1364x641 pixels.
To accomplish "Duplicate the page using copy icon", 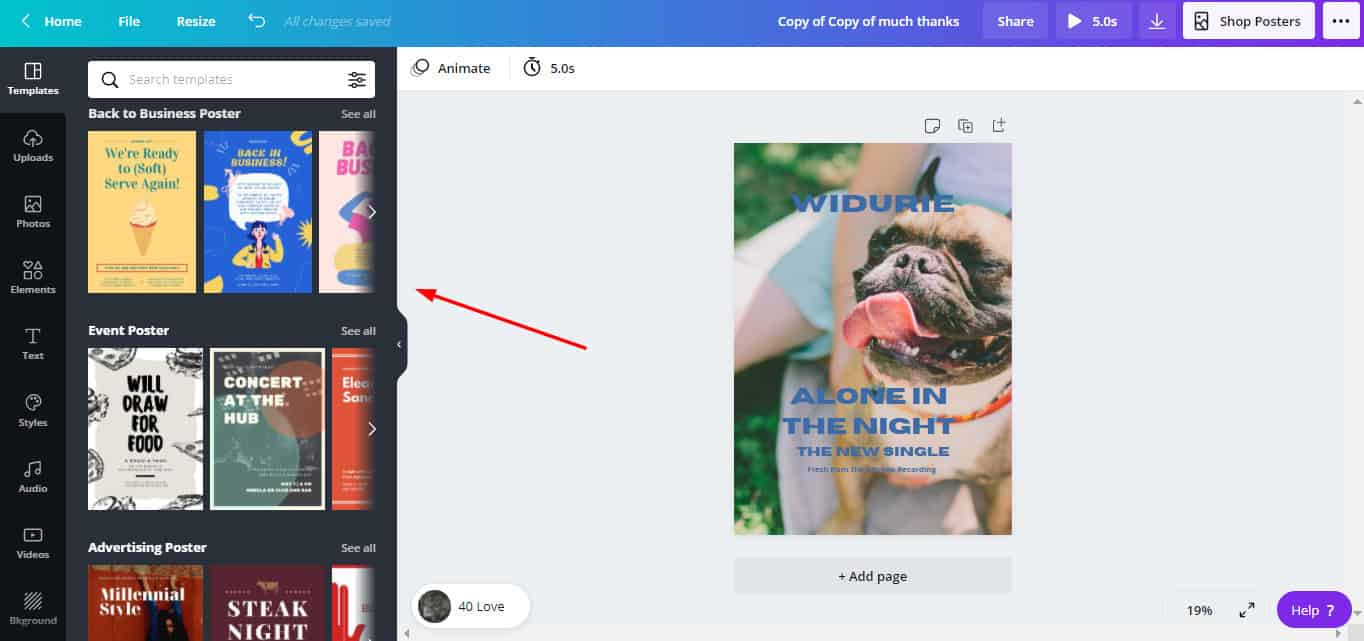I will pos(965,126).
